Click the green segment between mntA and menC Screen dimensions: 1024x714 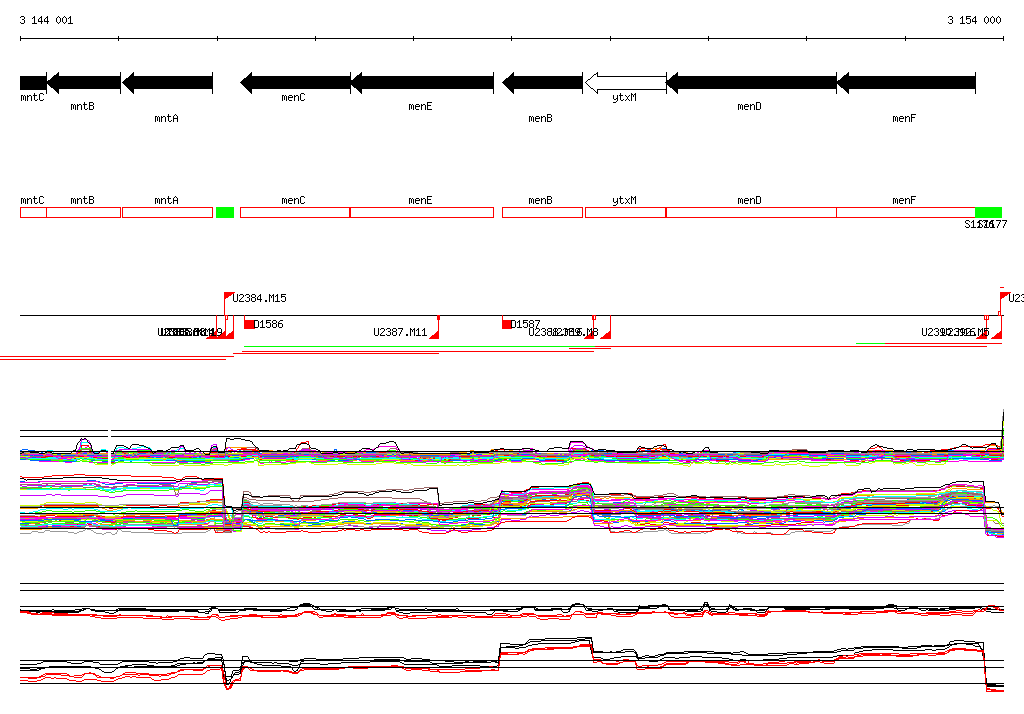tap(224, 212)
